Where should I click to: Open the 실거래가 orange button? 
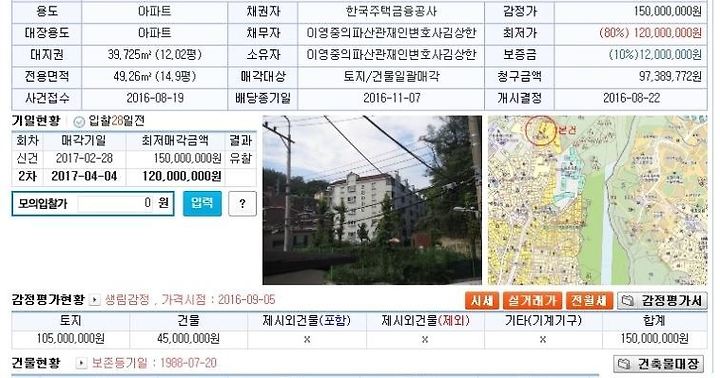pos(532,301)
